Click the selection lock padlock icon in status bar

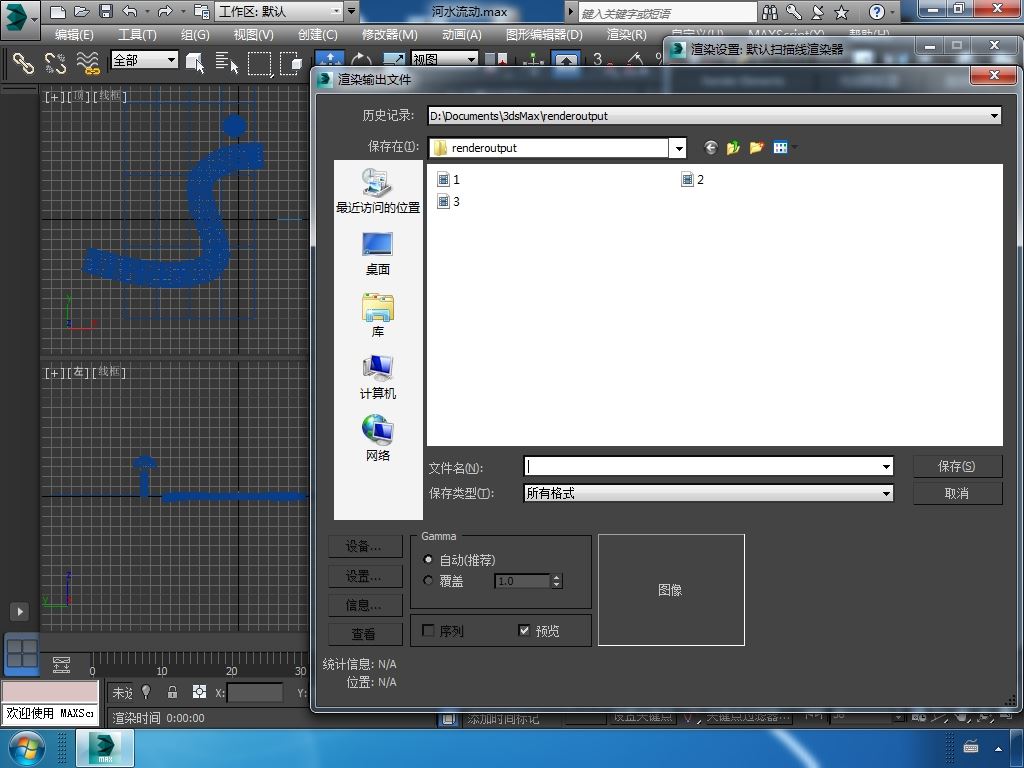172,692
